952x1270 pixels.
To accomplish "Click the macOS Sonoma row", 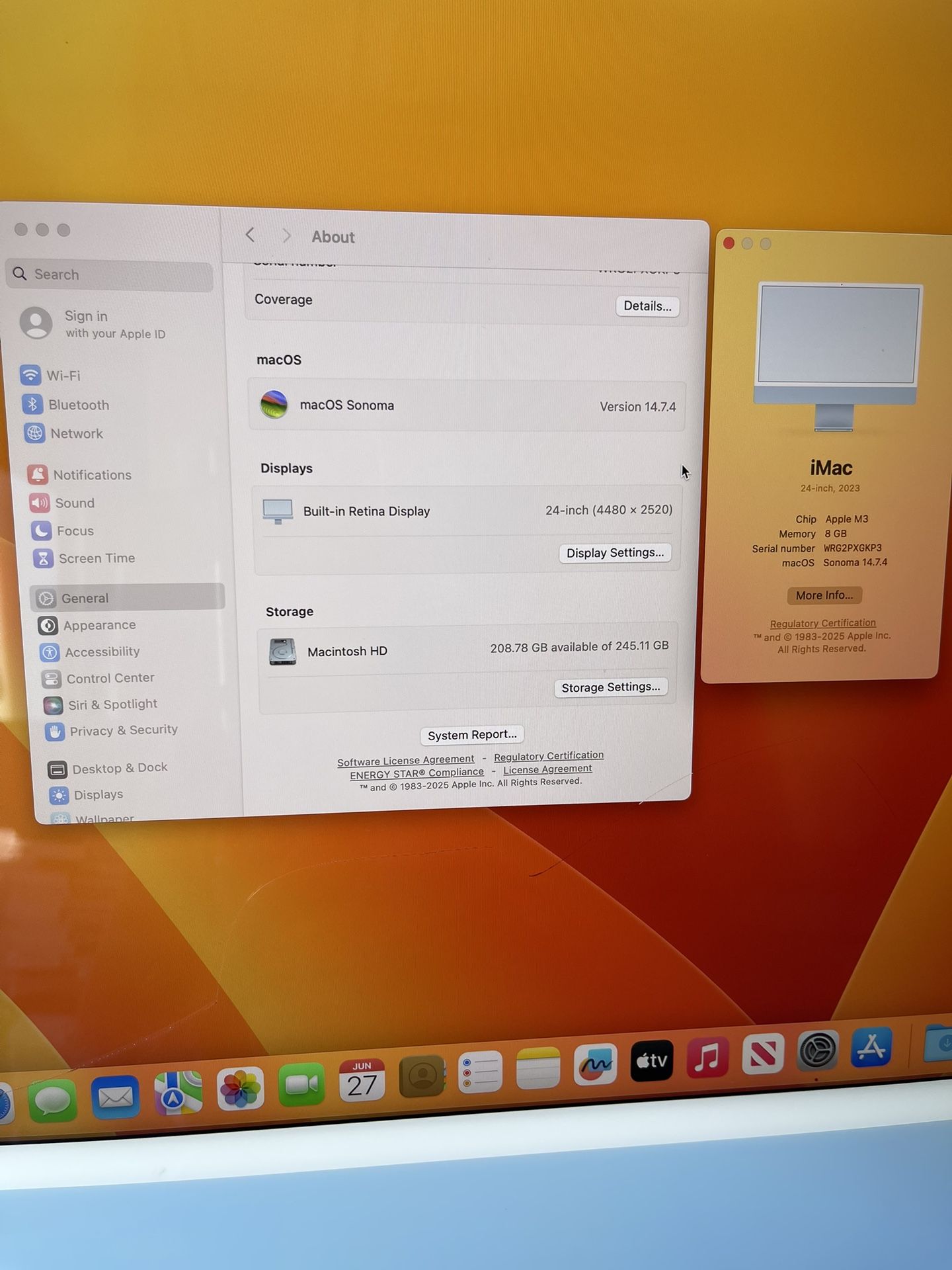I will click(x=467, y=405).
